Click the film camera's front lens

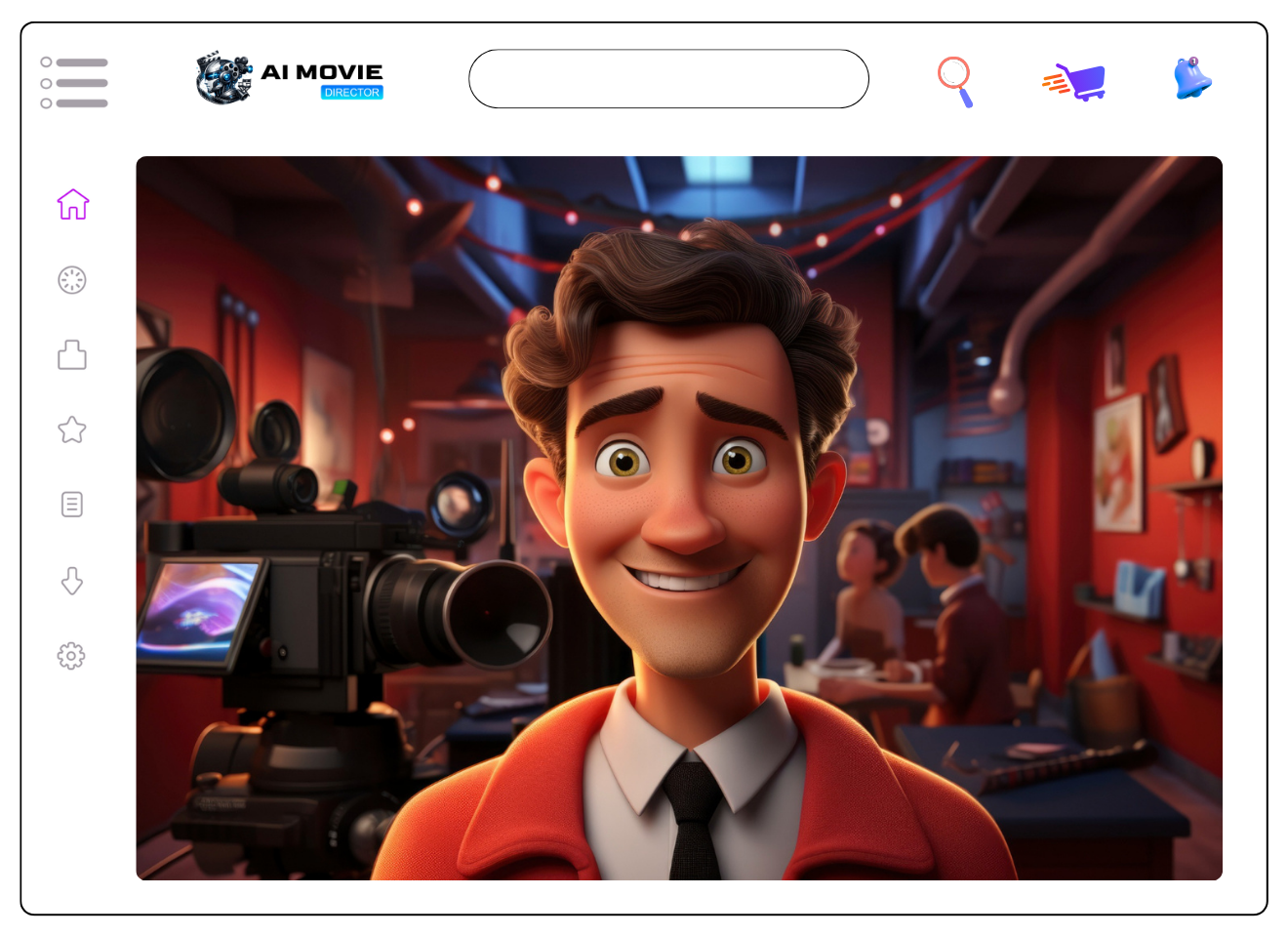coord(500,615)
